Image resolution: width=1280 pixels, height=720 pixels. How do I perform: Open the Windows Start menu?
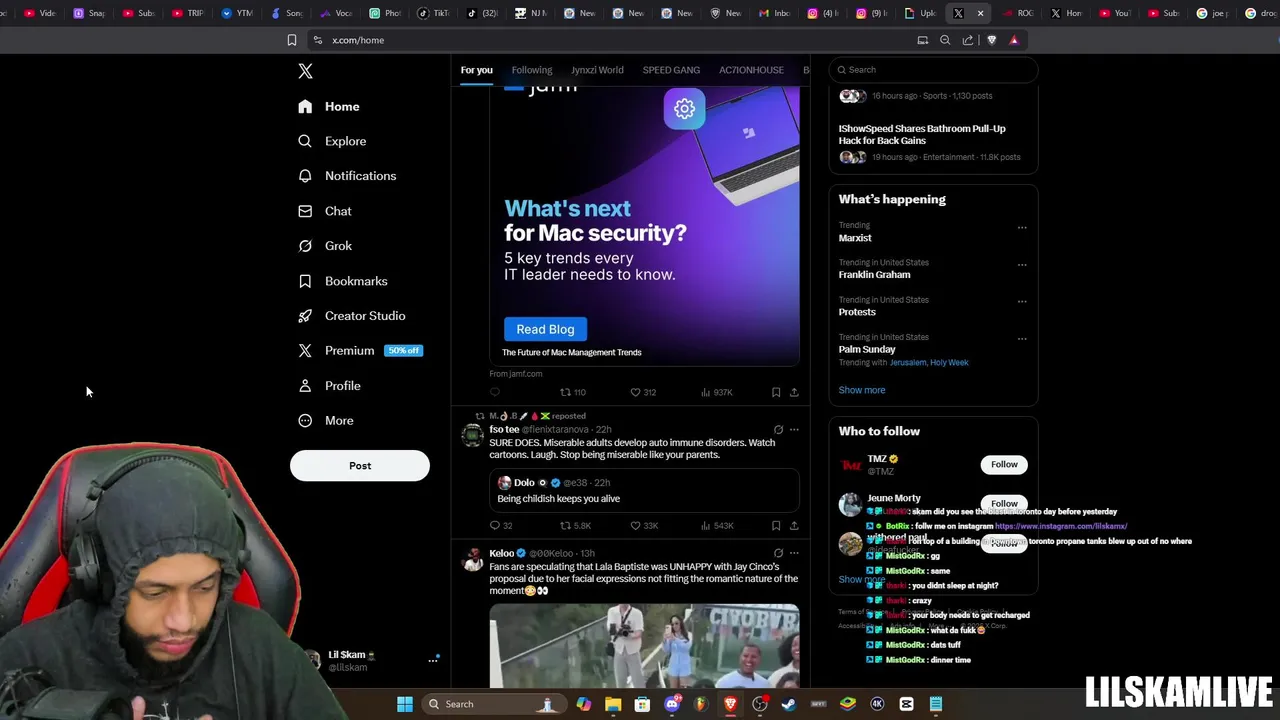(x=405, y=704)
